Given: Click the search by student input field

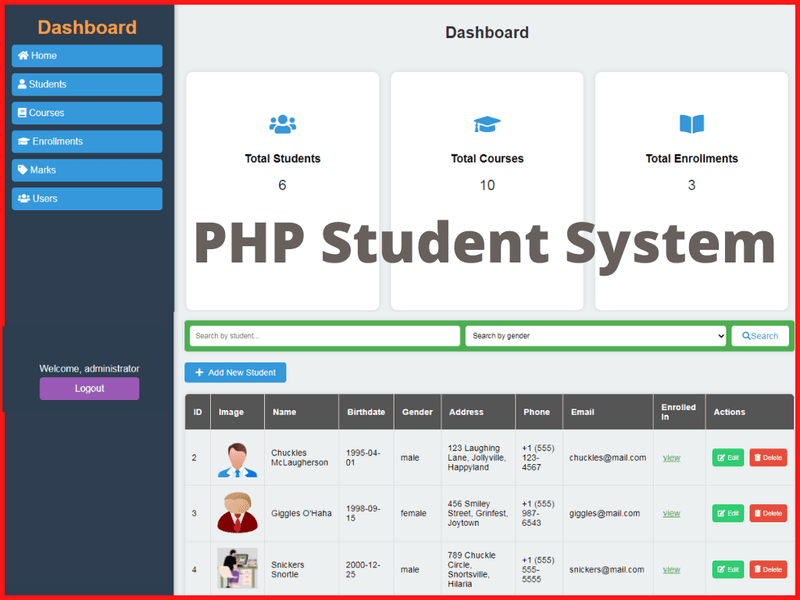Looking at the screenshot, I should pos(324,335).
